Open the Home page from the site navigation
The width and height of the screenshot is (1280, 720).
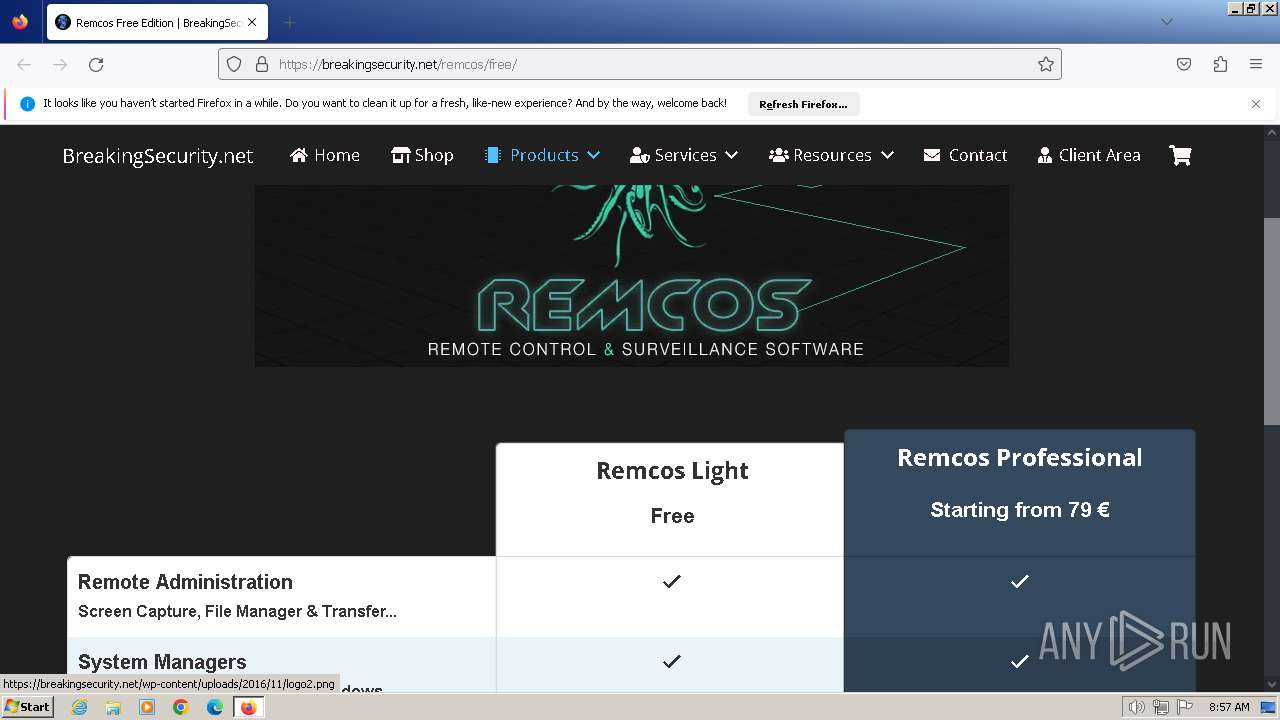pos(325,155)
